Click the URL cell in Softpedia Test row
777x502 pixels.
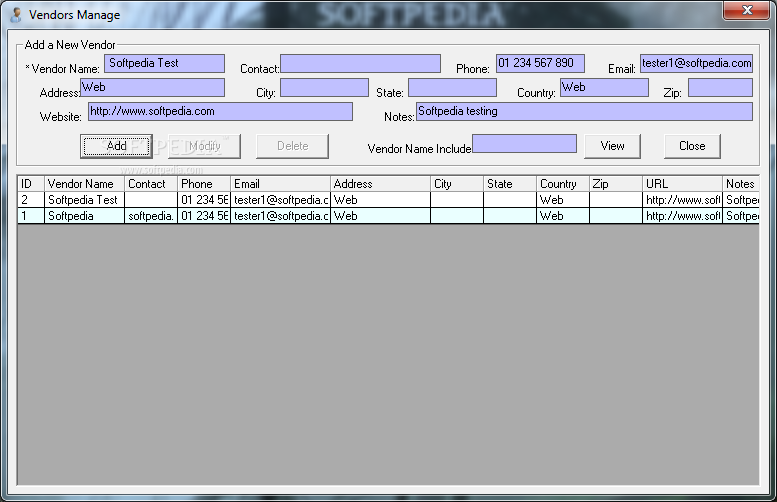pos(682,200)
